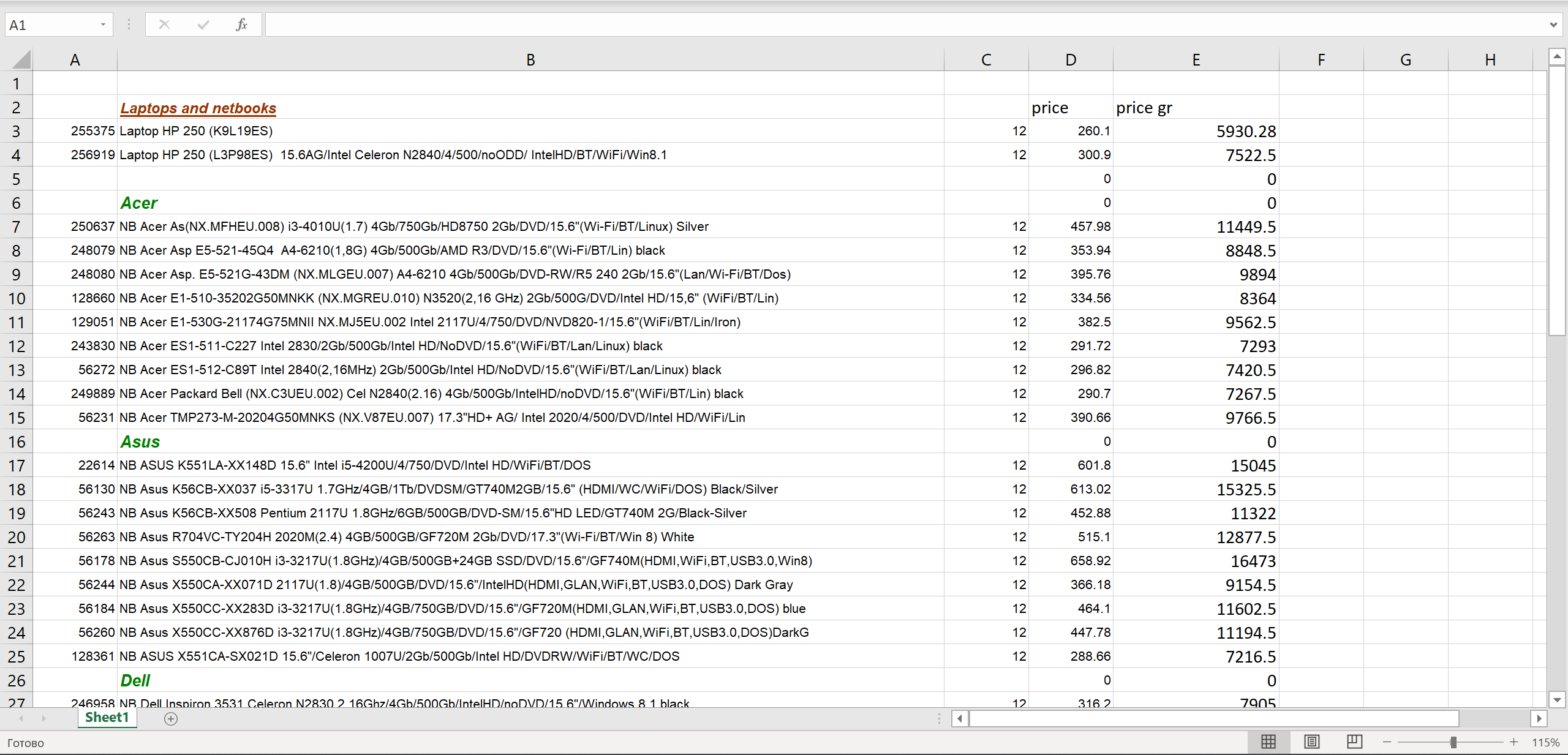The height and width of the screenshot is (755, 1568).
Task: Click the zoom slider handle
Action: tap(1453, 742)
